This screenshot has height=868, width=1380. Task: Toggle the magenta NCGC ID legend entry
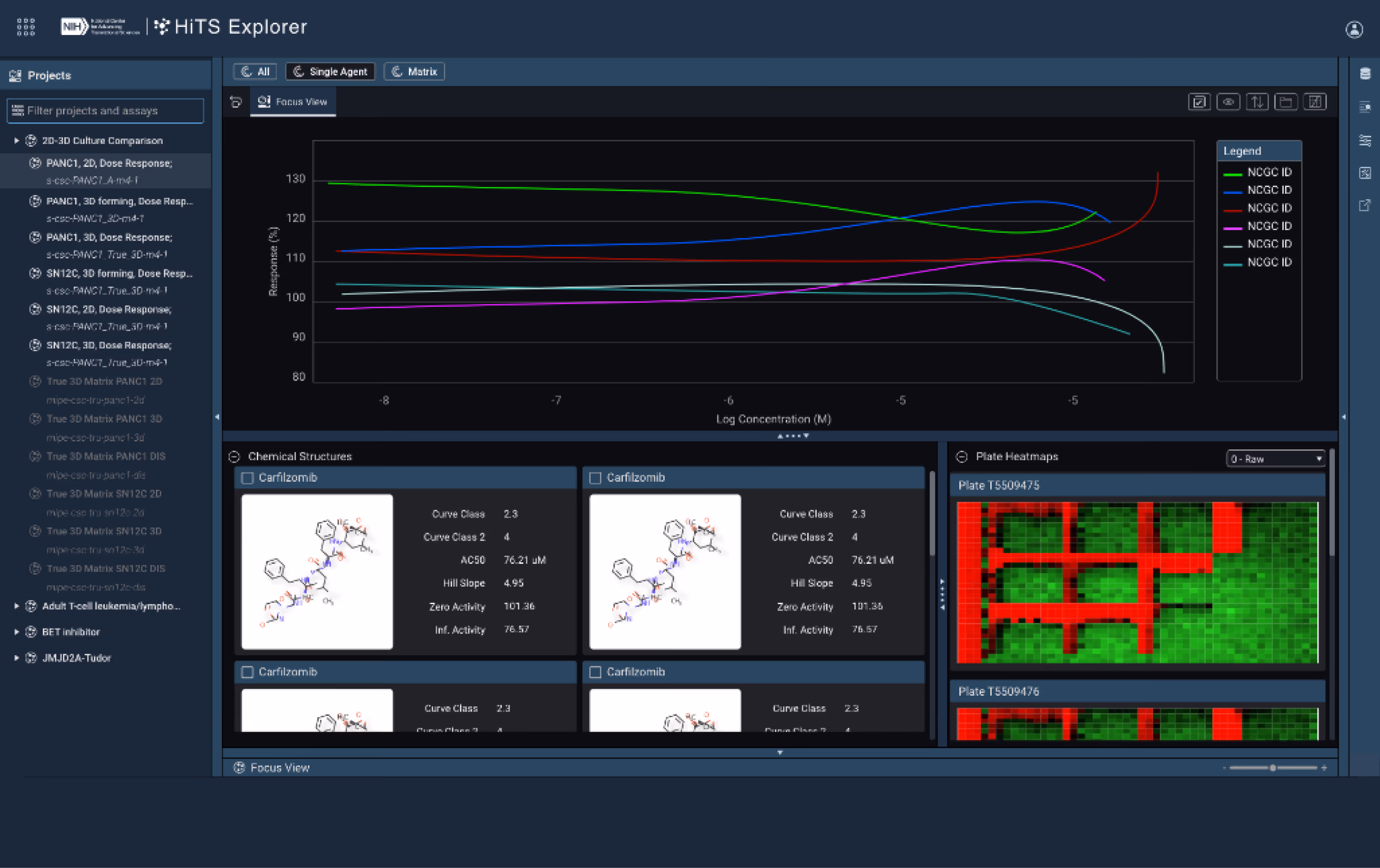tap(1257, 226)
